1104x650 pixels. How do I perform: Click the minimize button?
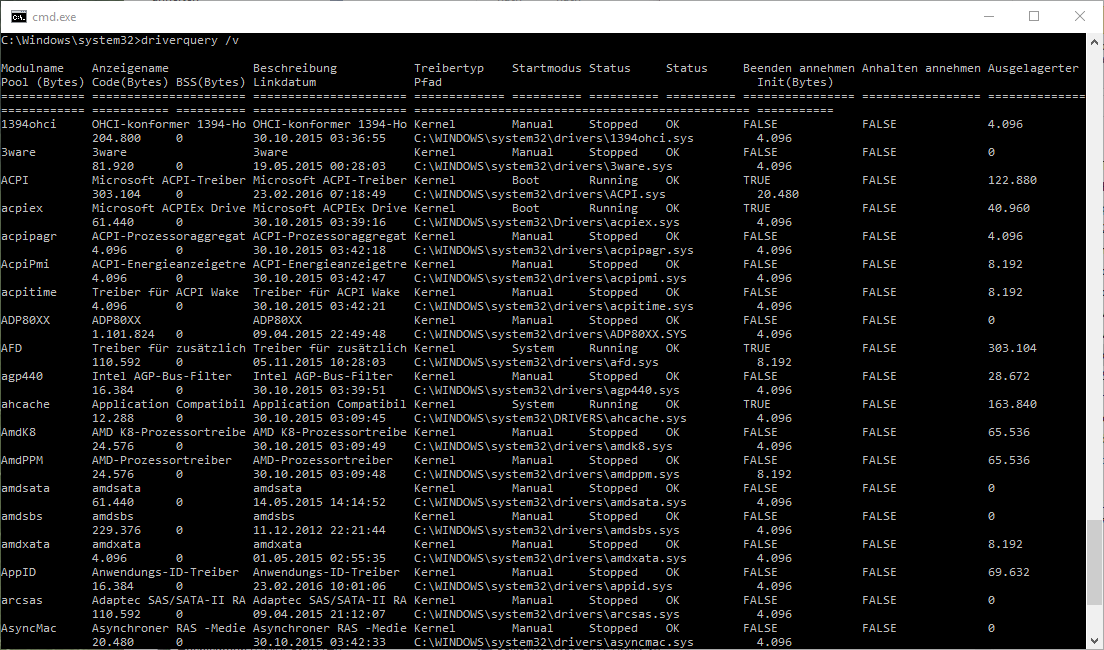pyautogui.click(x=988, y=16)
